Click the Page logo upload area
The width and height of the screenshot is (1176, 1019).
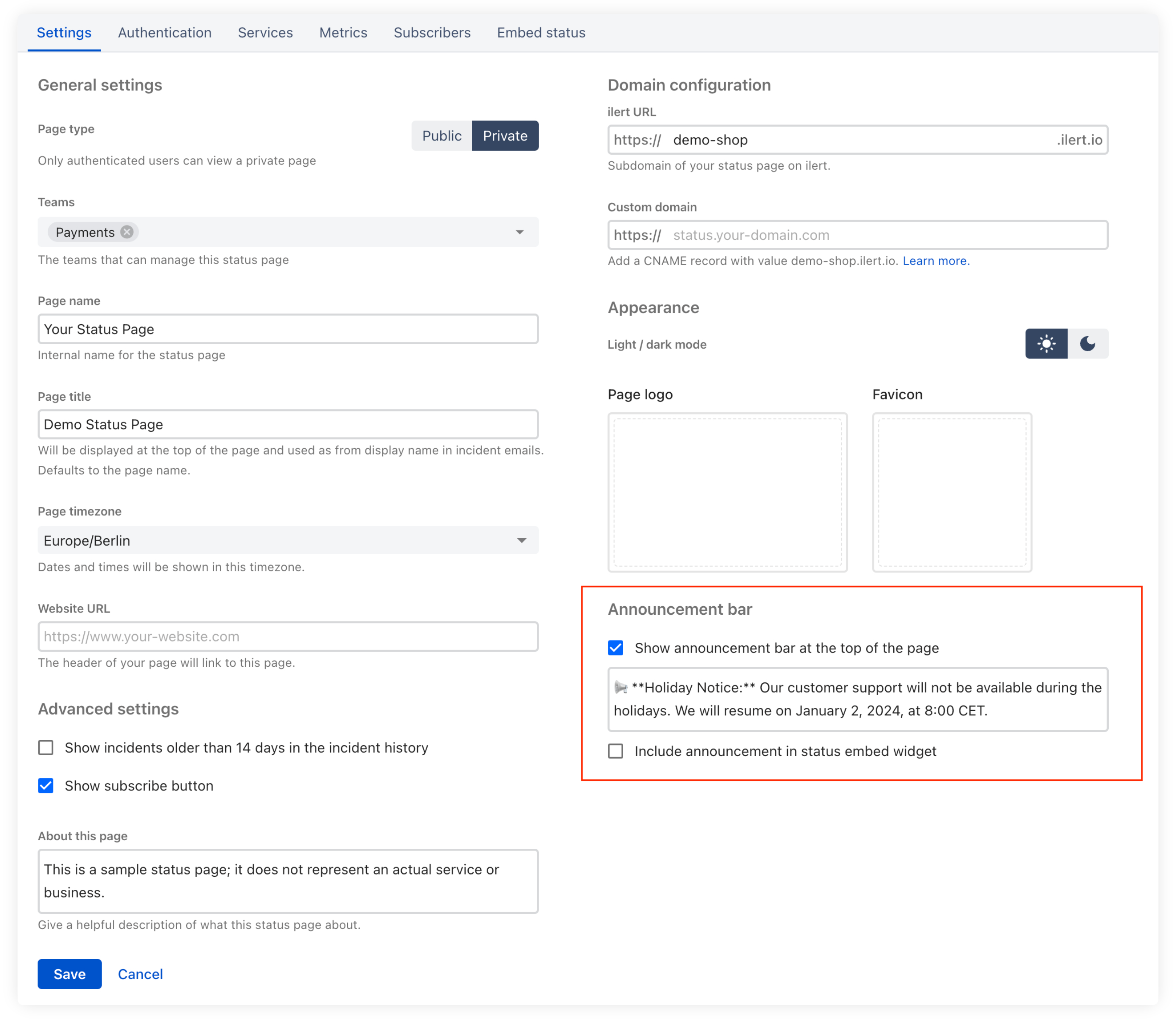(727, 492)
